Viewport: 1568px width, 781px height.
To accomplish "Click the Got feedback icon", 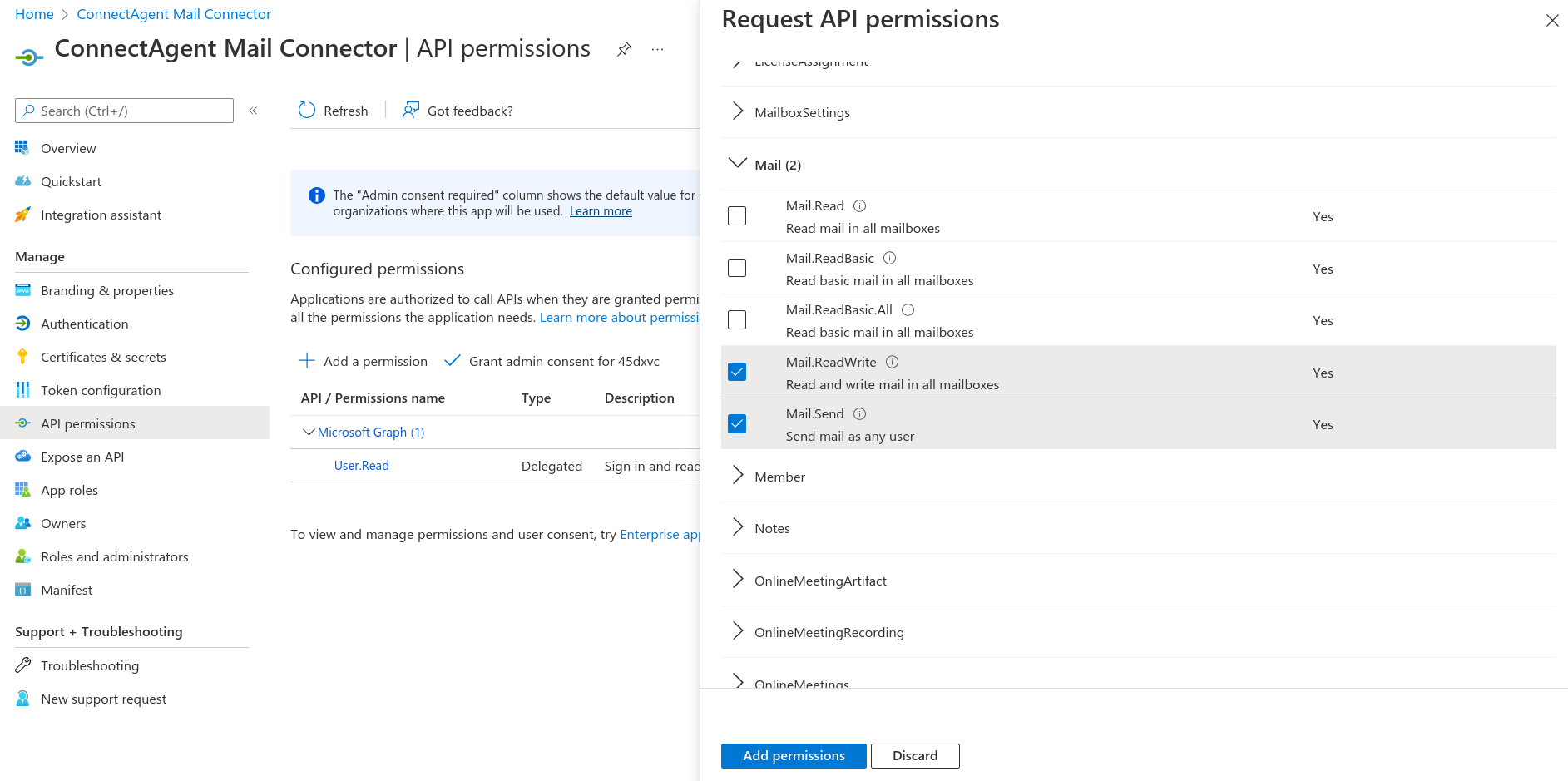I will coord(411,111).
